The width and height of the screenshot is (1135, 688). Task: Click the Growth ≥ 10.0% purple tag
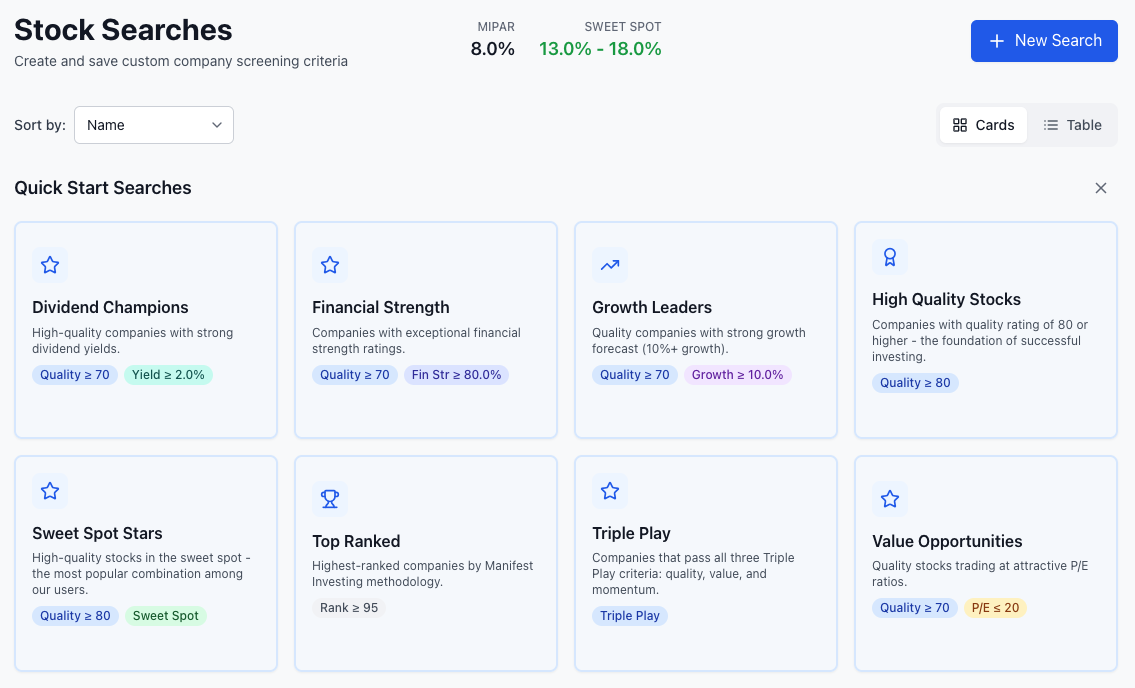[738, 375]
